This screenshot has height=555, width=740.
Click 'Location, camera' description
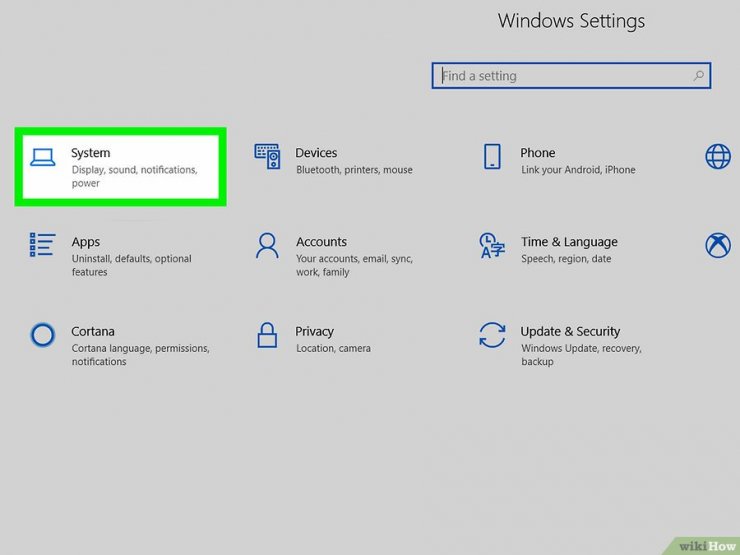coord(333,348)
